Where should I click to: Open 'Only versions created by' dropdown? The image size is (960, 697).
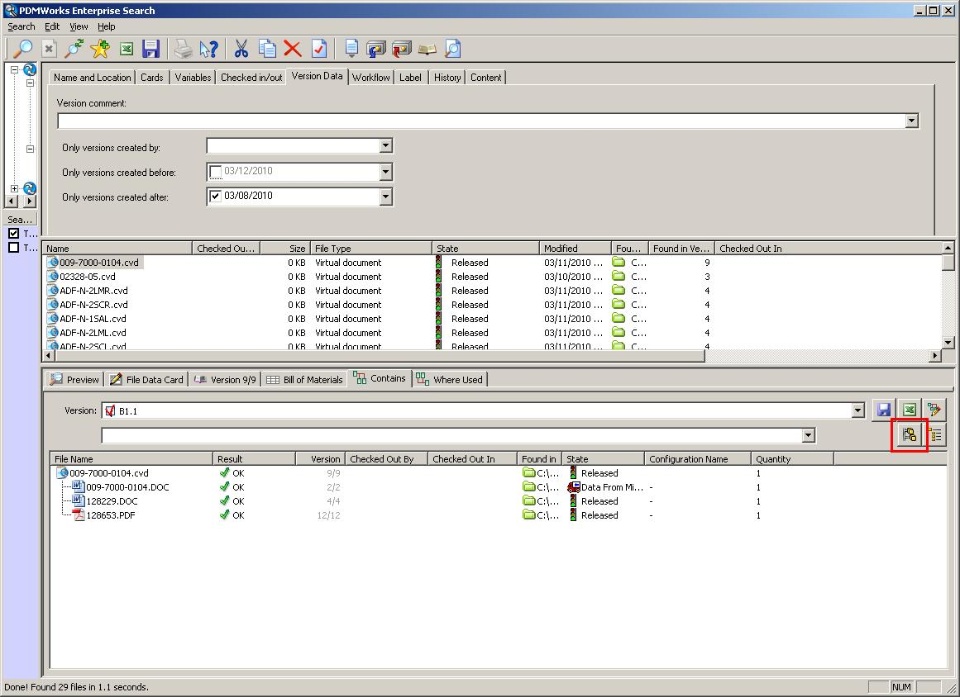click(x=385, y=146)
